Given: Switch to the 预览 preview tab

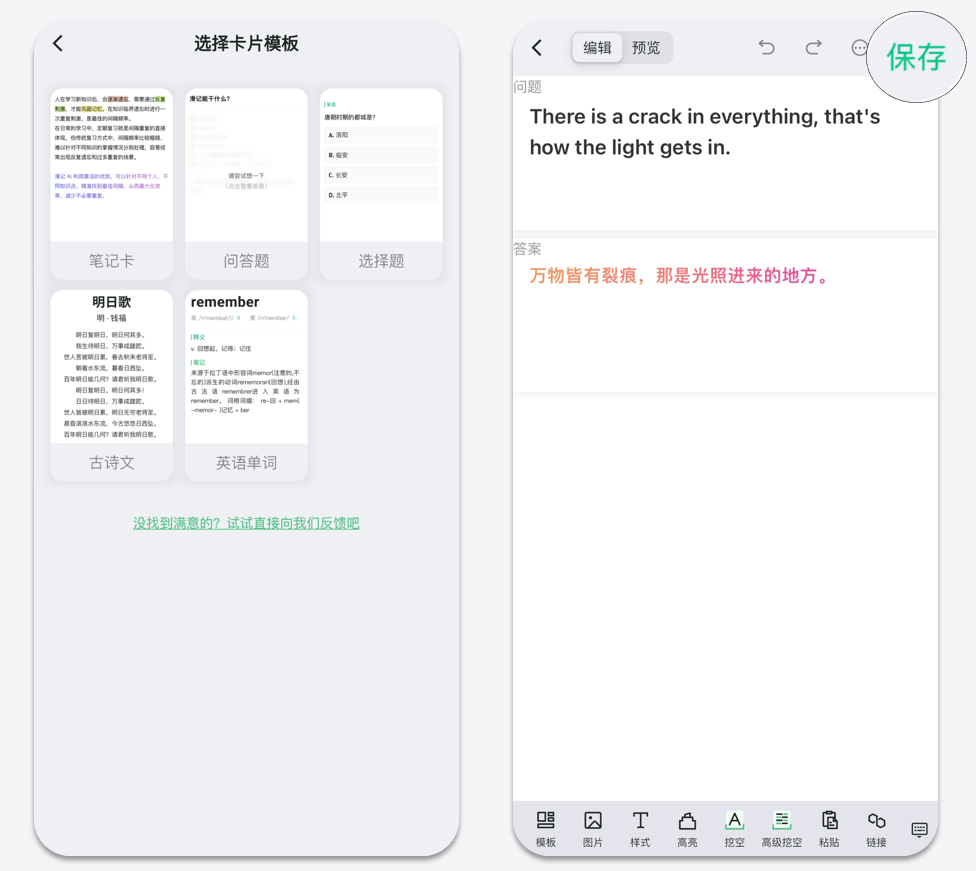Looking at the screenshot, I should click(646, 47).
